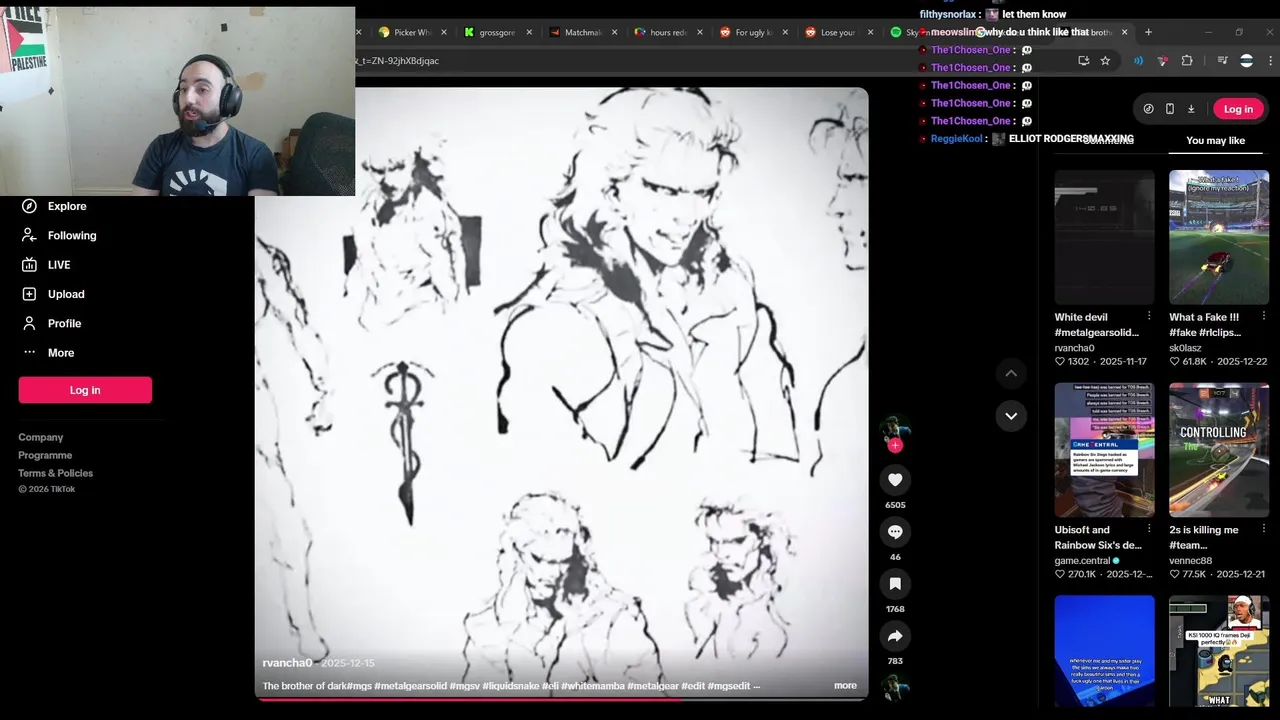Open the rvancha0 username on the video caption
Viewport: 1280px width, 720px height.
pos(287,663)
